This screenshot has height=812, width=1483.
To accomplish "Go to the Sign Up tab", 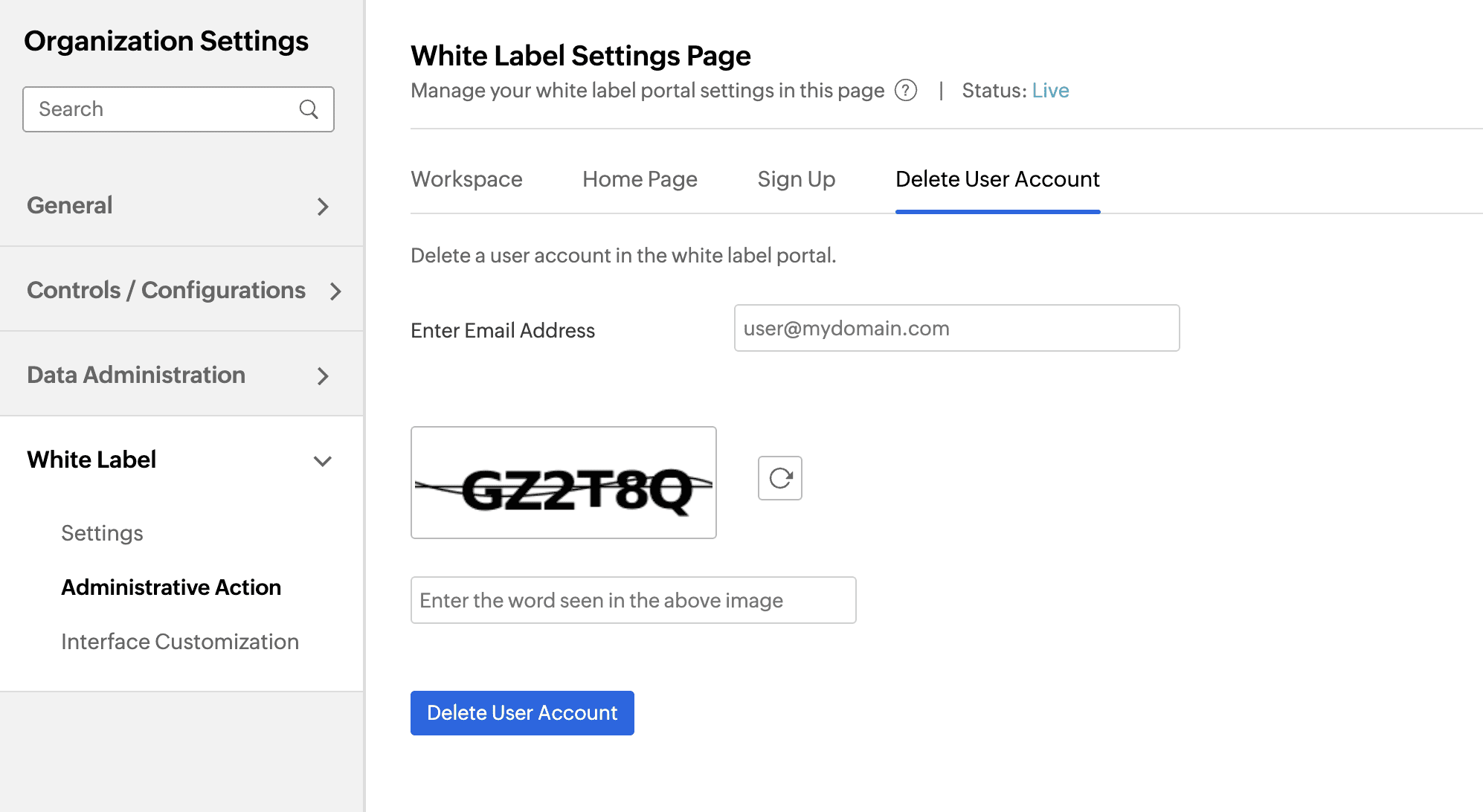I will tap(796, 179).
